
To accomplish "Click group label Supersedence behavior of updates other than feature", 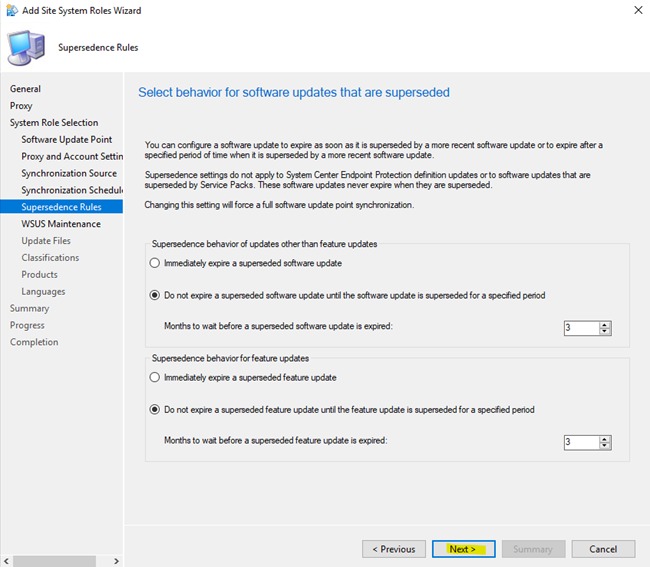I will 264,244.
